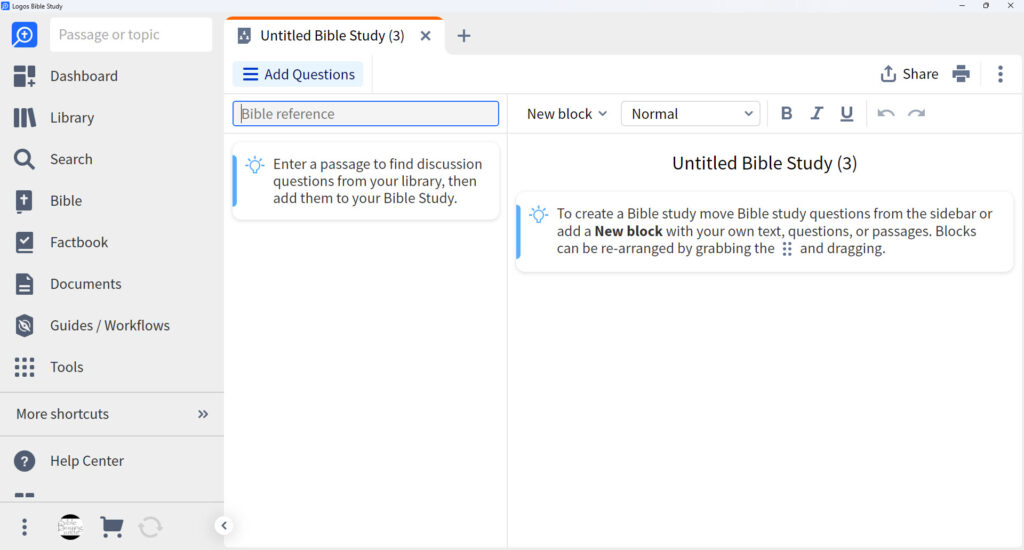Click the Library label in sidebar
This screenshot has height=550, width=1024.
pyautogui.click(x=72, y=118)
